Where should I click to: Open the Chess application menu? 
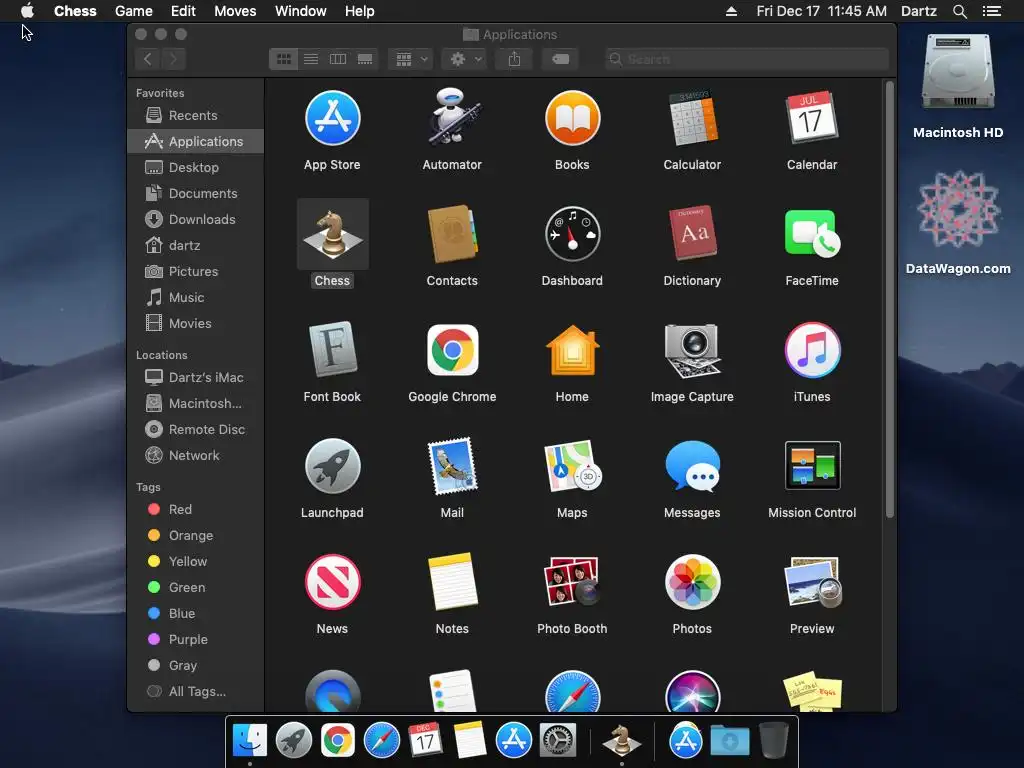[75, 11]
